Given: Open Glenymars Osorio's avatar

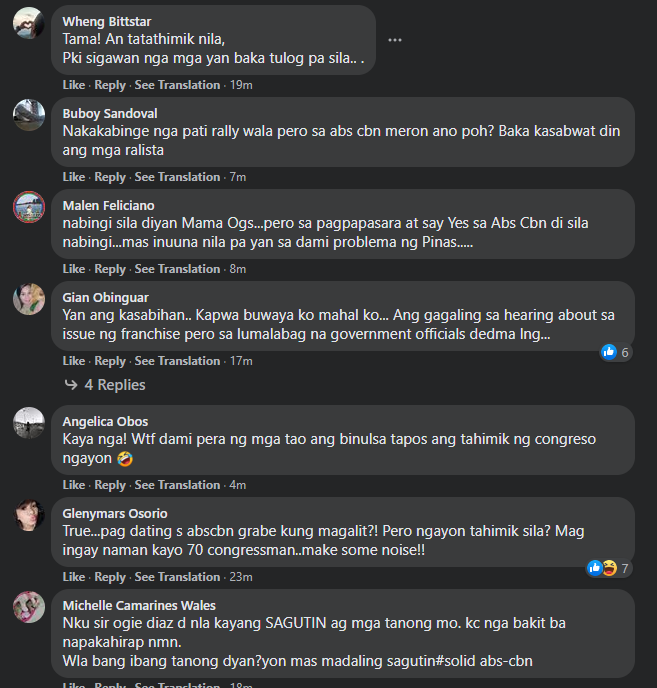Looking at the screenshot, I should pyautogui.click(x=28, y=514).
